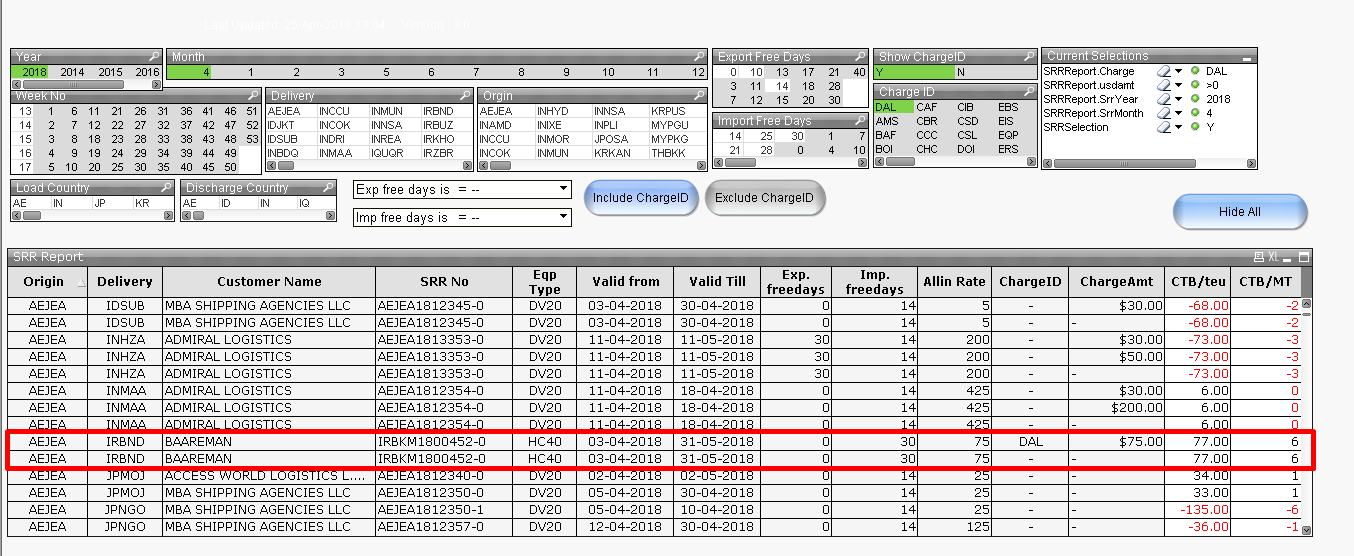Click print icon in SRR Report header
The image size is (1354, 556).
[x=1258, y=257]
